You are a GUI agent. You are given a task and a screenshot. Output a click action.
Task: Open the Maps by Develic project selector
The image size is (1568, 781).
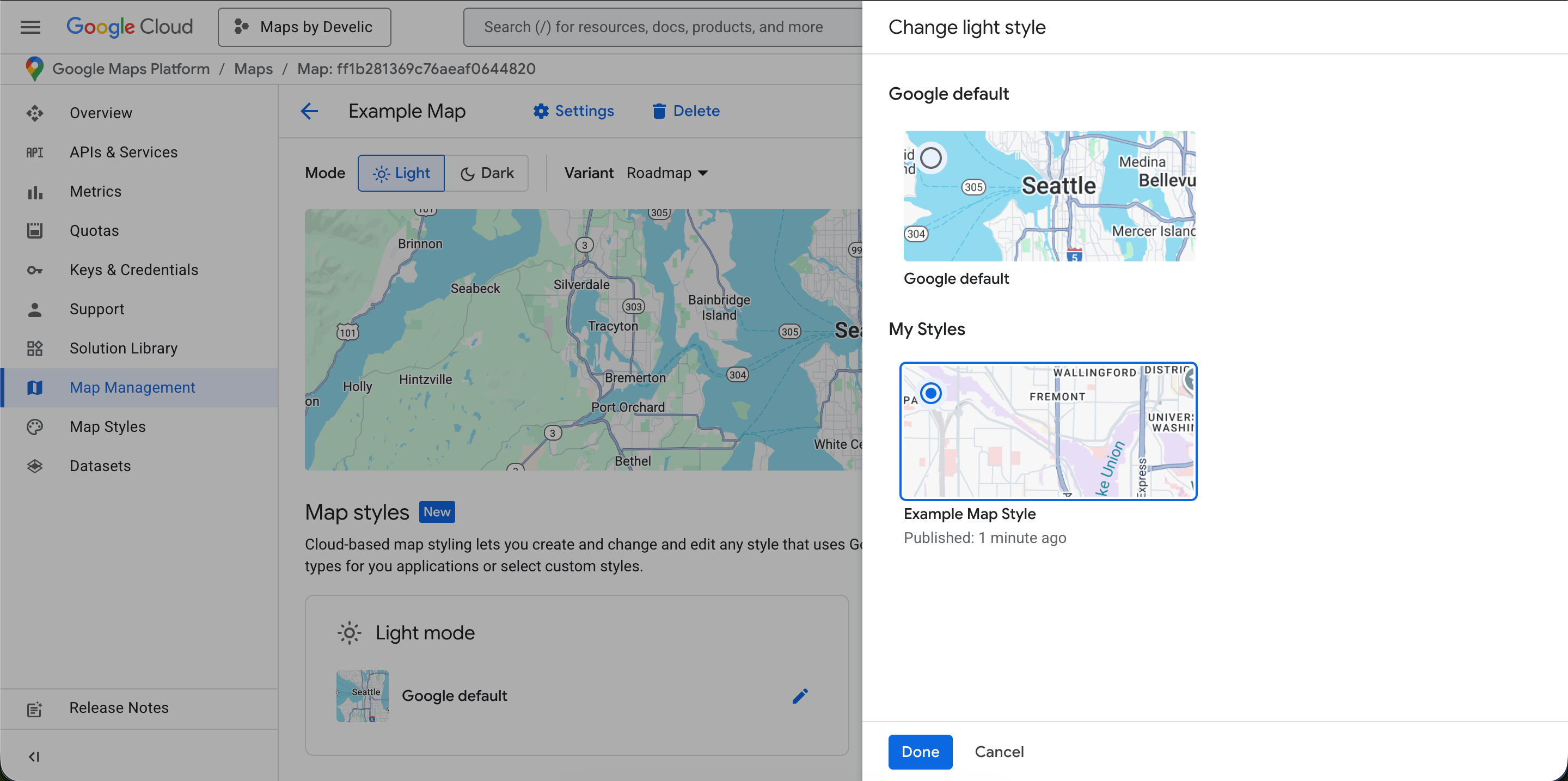point(304,27)
